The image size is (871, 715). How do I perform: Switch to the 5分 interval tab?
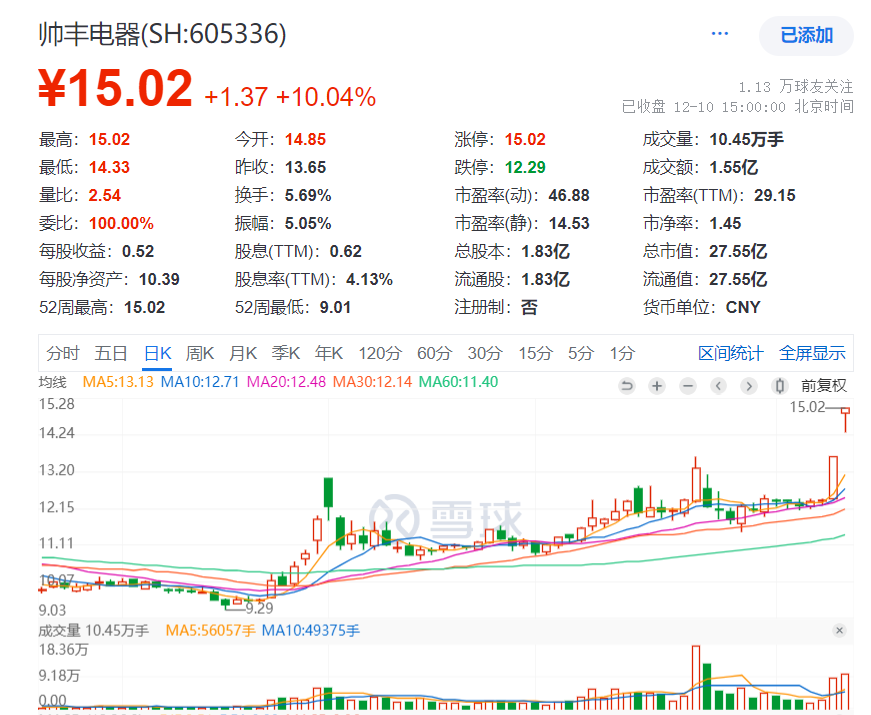pyautogui.click(x=580, y=353)
